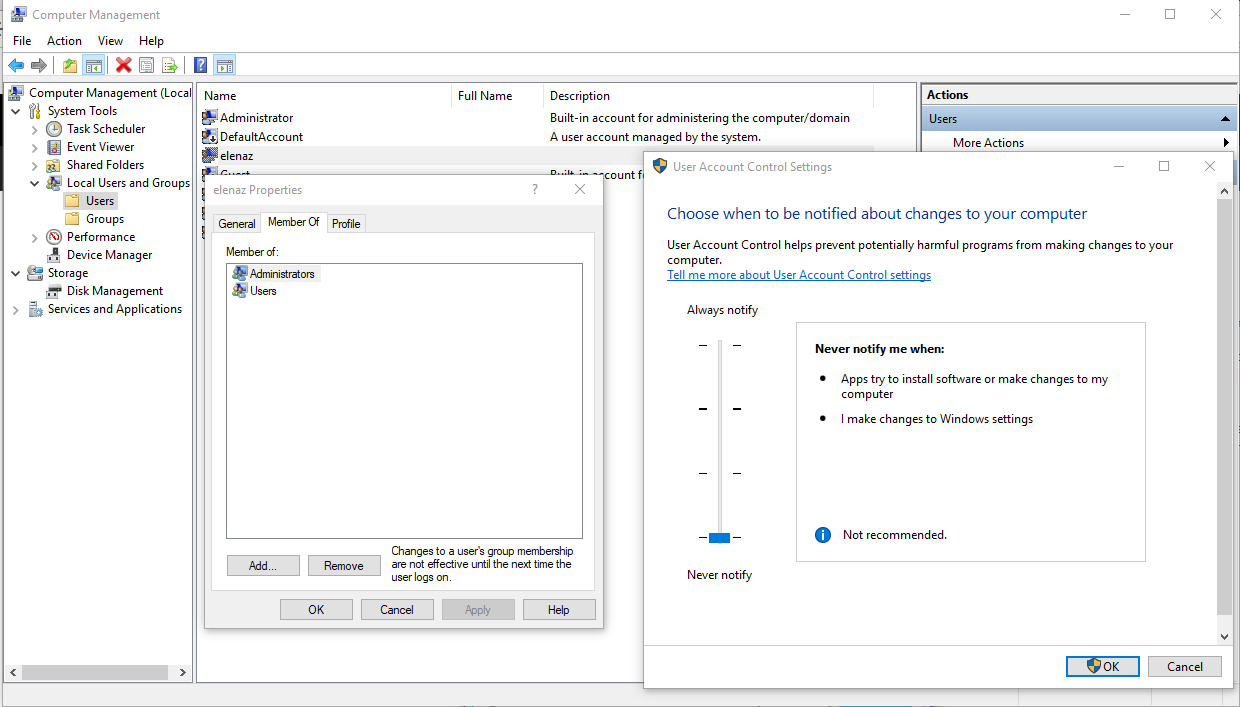
Task: Select the Users folder in the console tree
Action: point(90,201)
